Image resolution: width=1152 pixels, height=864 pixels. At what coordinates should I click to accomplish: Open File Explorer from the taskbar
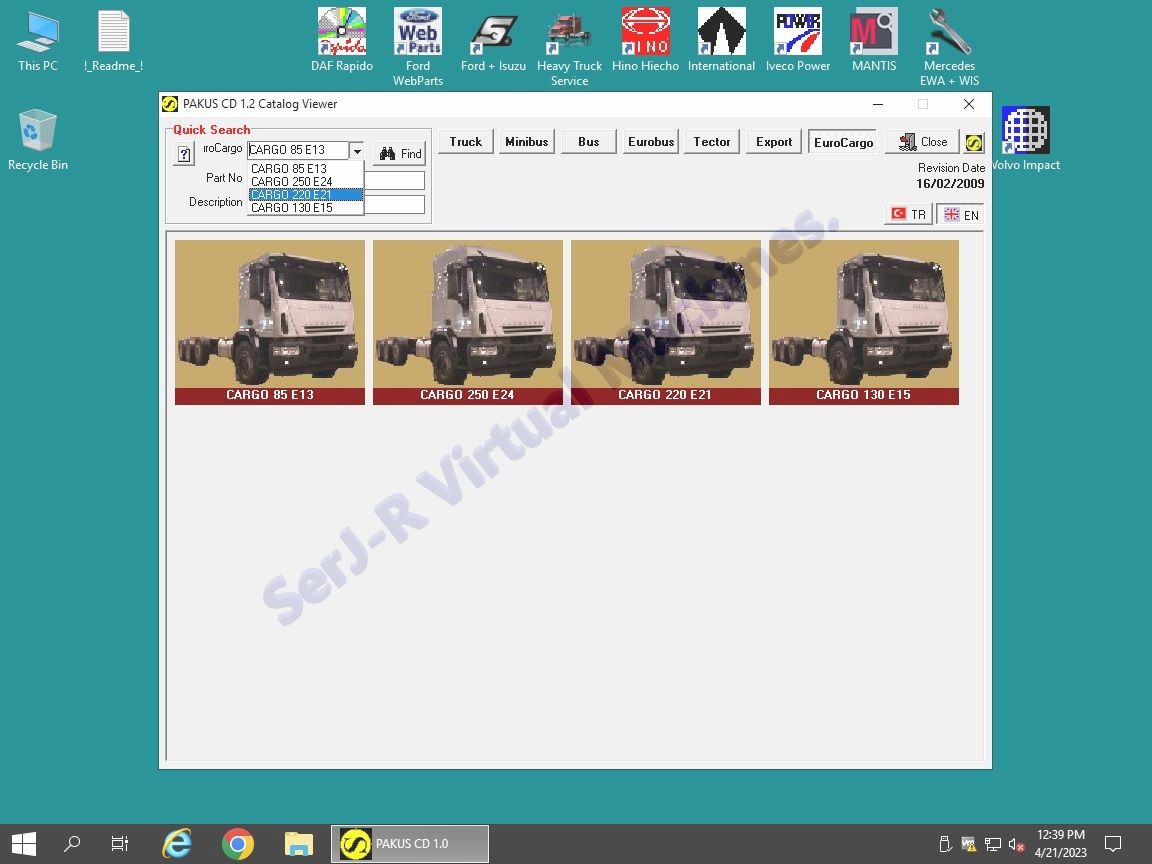(x=298, y=843)
